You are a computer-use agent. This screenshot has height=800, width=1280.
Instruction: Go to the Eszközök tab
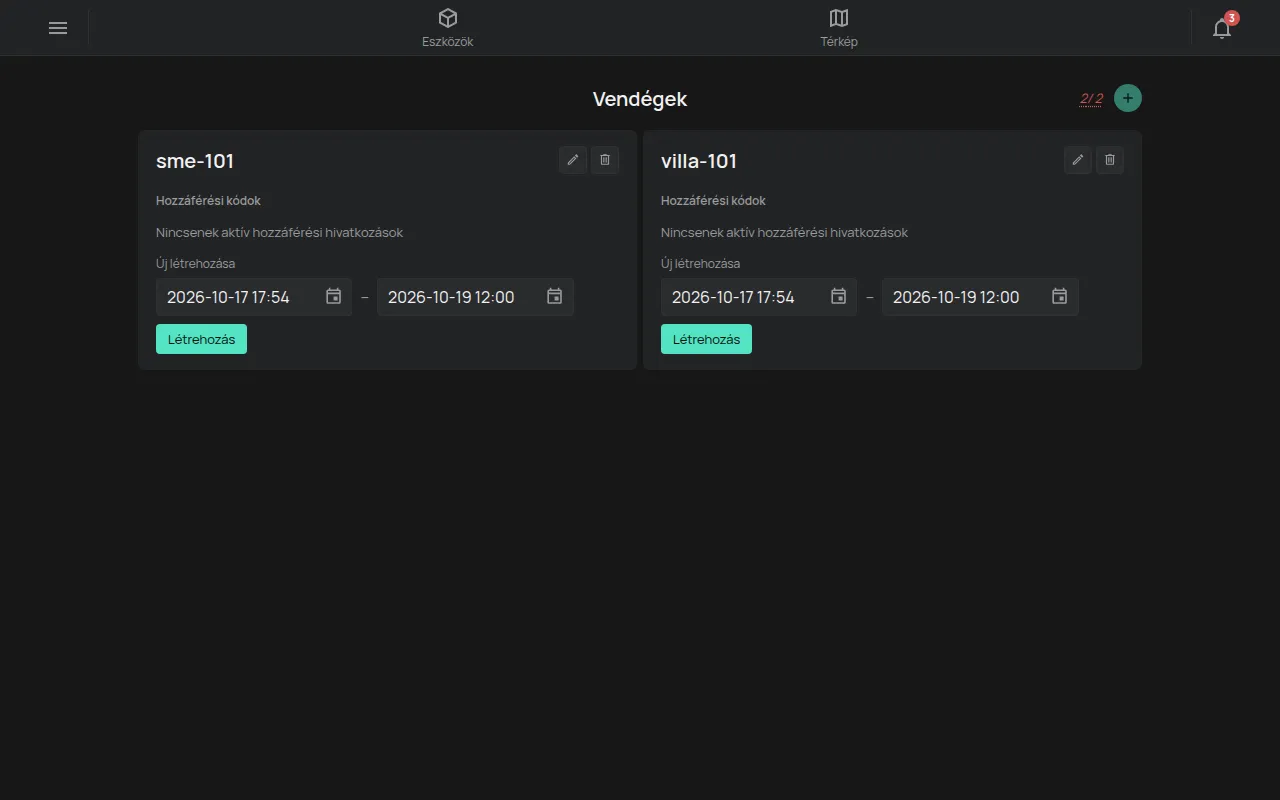tap(448, 28)
